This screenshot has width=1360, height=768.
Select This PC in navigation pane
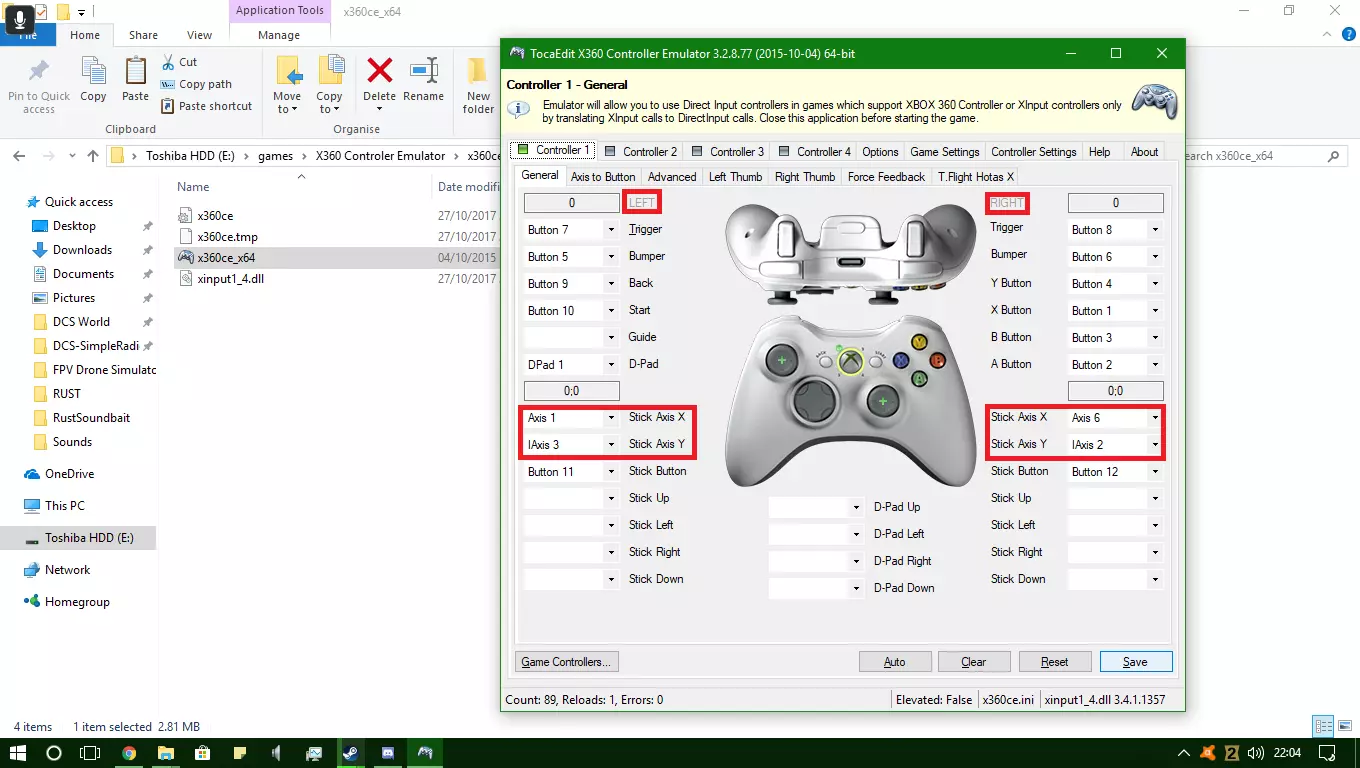pyautogui.click(x=65, y=506)
